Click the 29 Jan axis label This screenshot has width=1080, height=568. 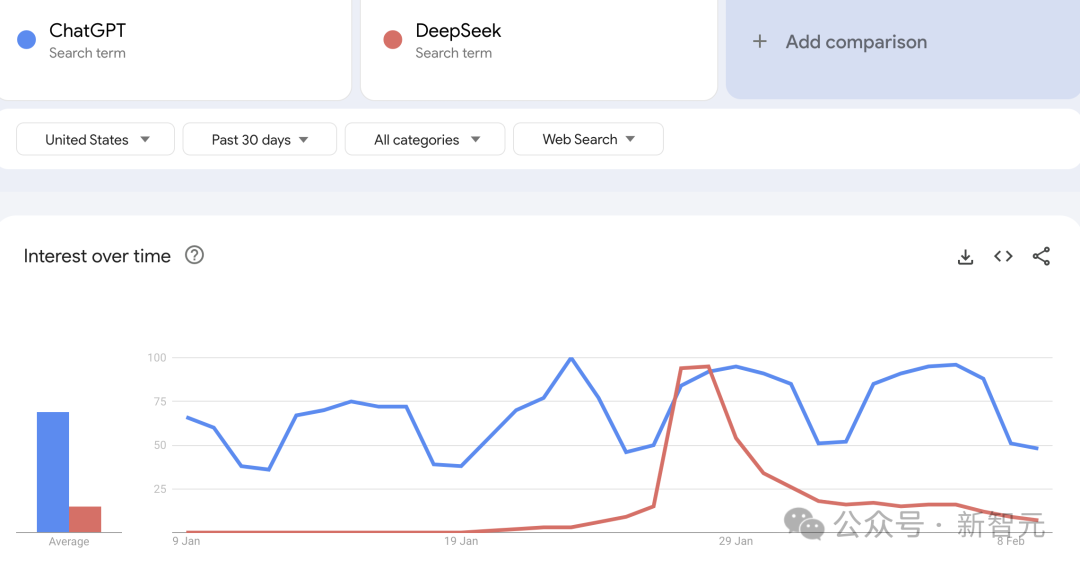pos(736,541)
